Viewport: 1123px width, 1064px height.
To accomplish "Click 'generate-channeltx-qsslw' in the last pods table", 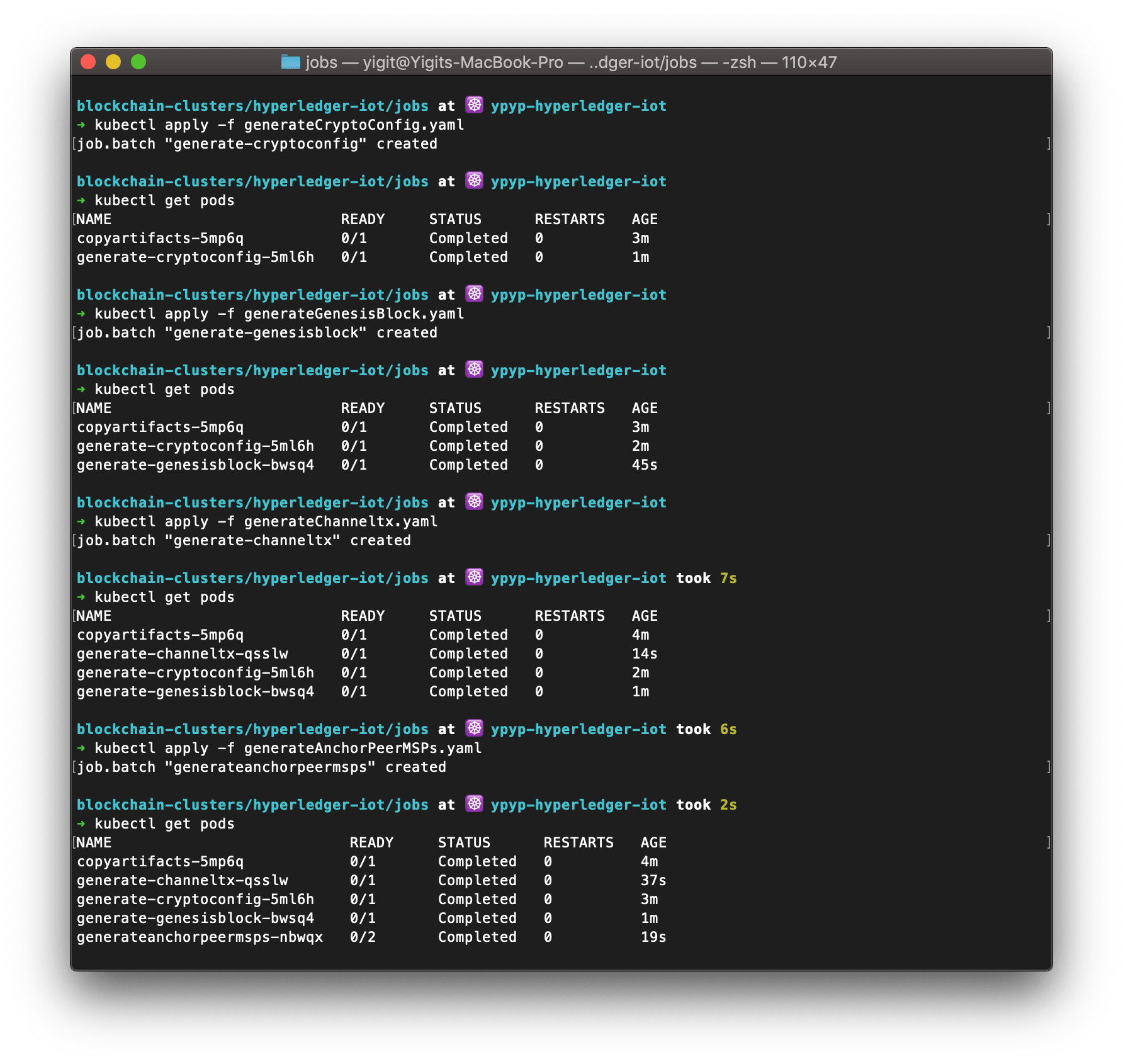I will [x=183, y=880].
